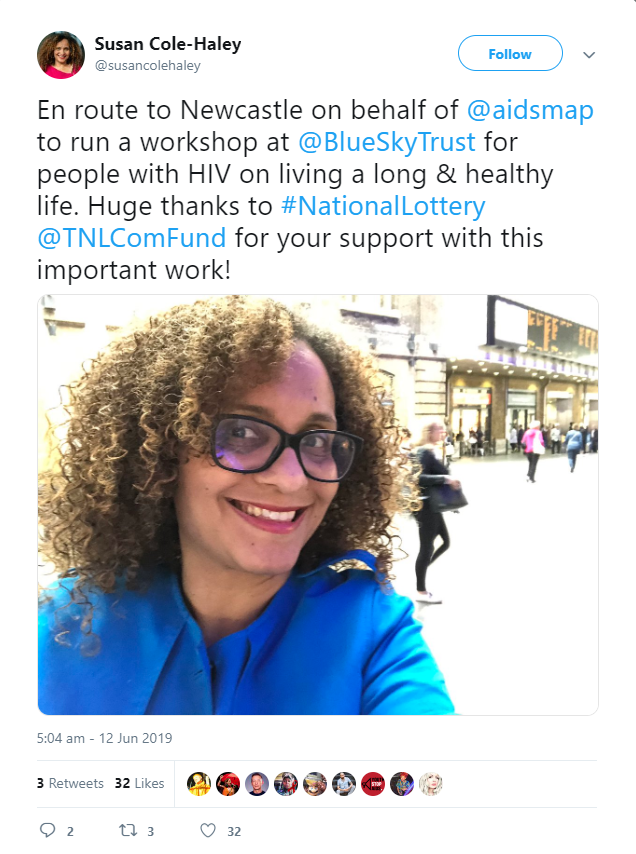
Task: Click the last blonde-haired liker avatar
Action: 431,784
